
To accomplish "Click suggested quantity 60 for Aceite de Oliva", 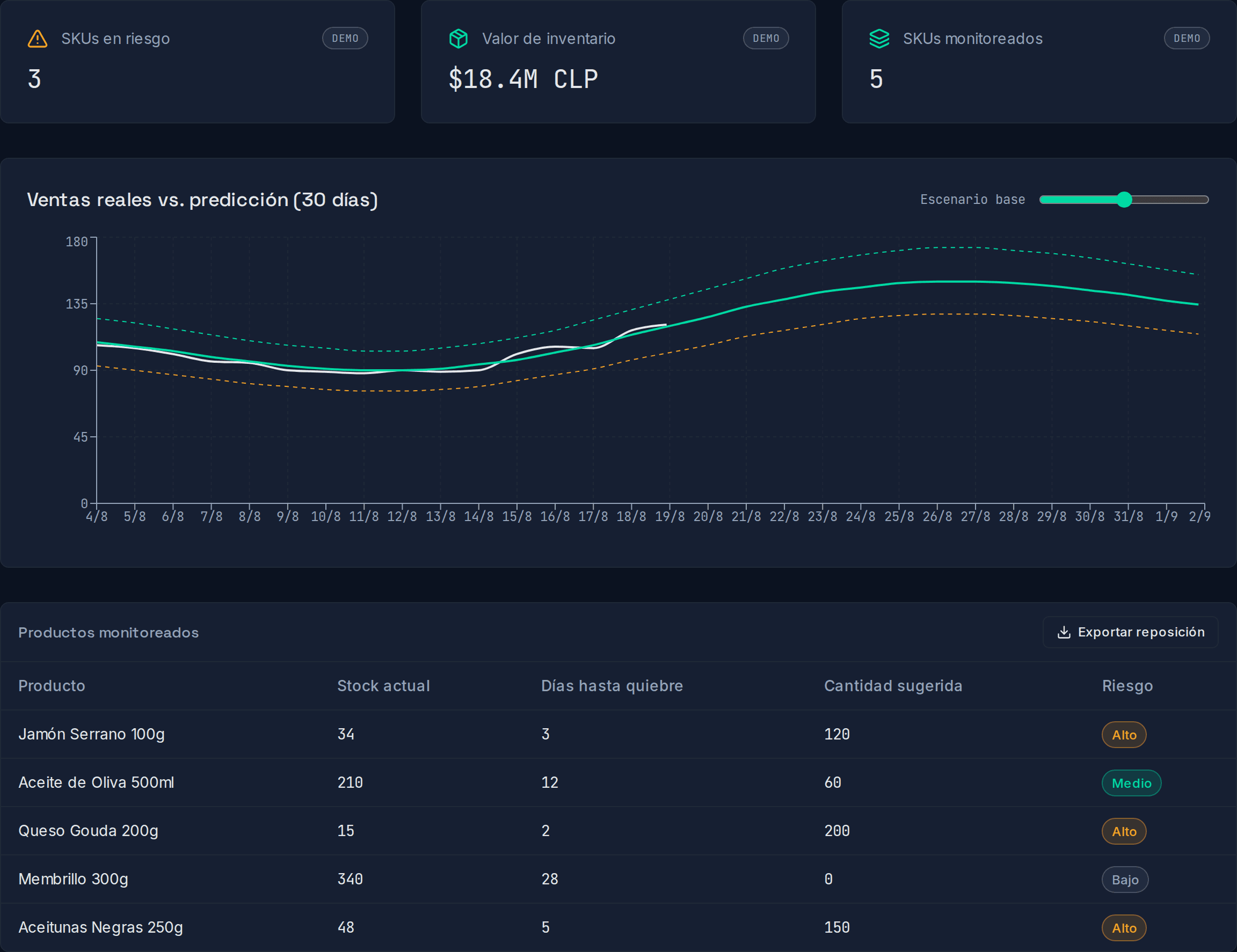I will pos(833,782).
